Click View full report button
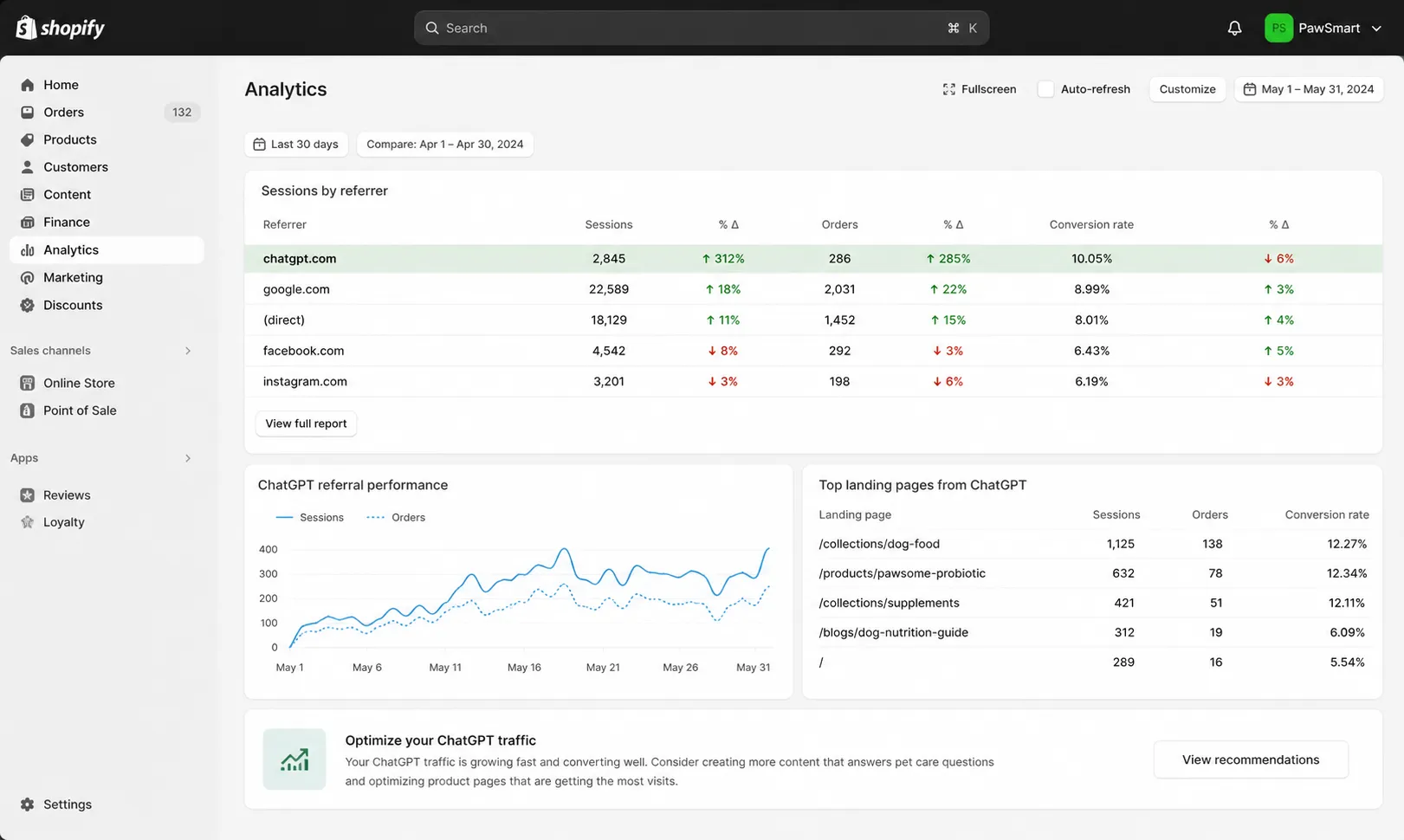This screenshot has width=1404, height=840. [306, 423]
